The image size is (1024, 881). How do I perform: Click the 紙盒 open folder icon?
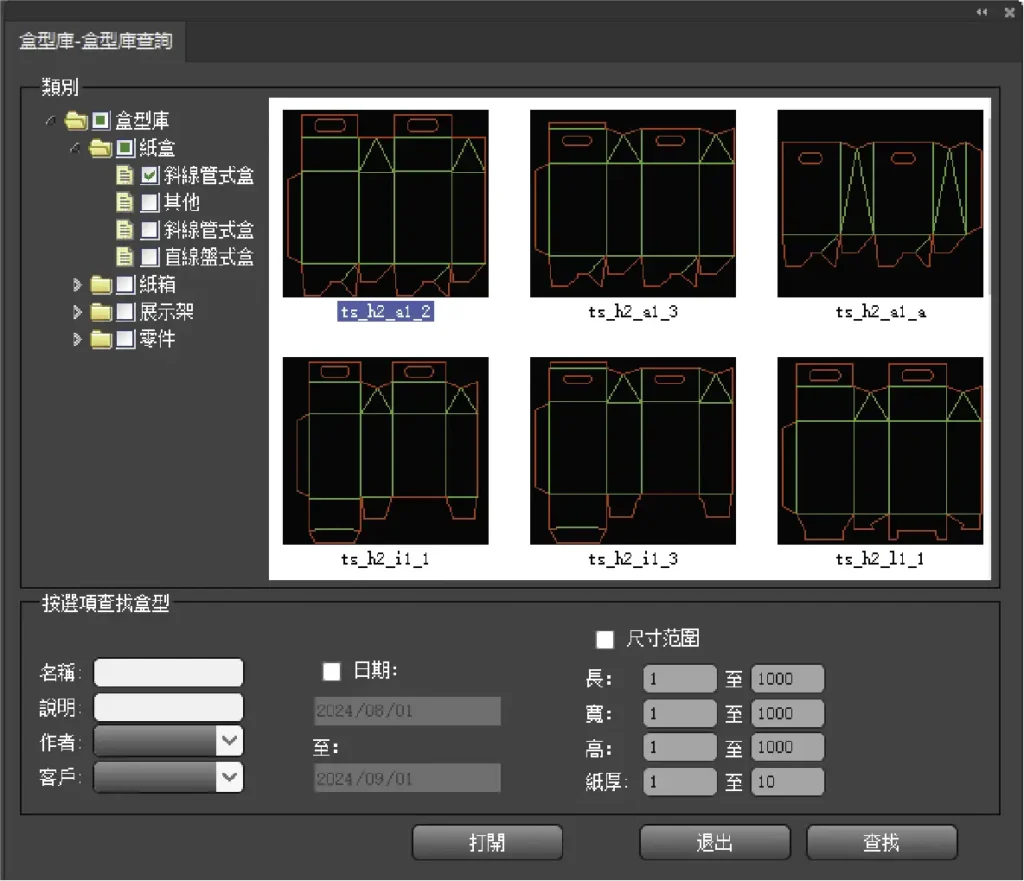click(x=100, y=149)
